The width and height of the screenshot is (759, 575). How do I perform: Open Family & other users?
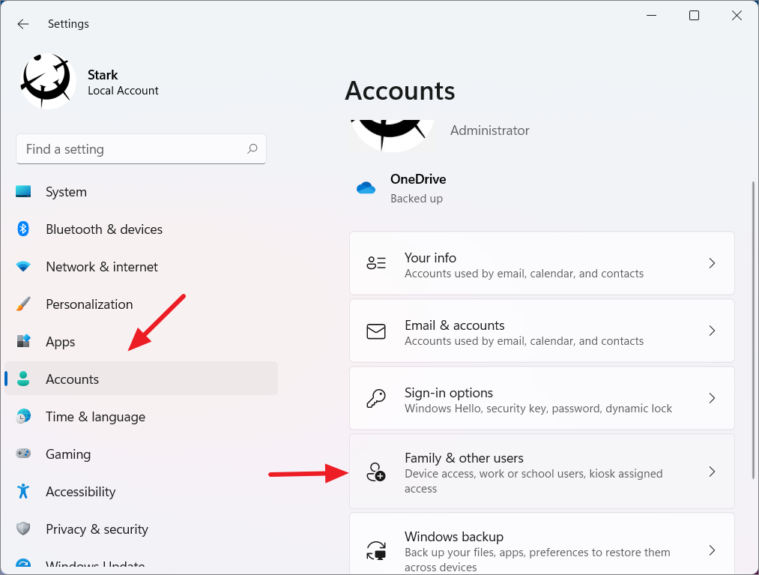click(542, 471)
